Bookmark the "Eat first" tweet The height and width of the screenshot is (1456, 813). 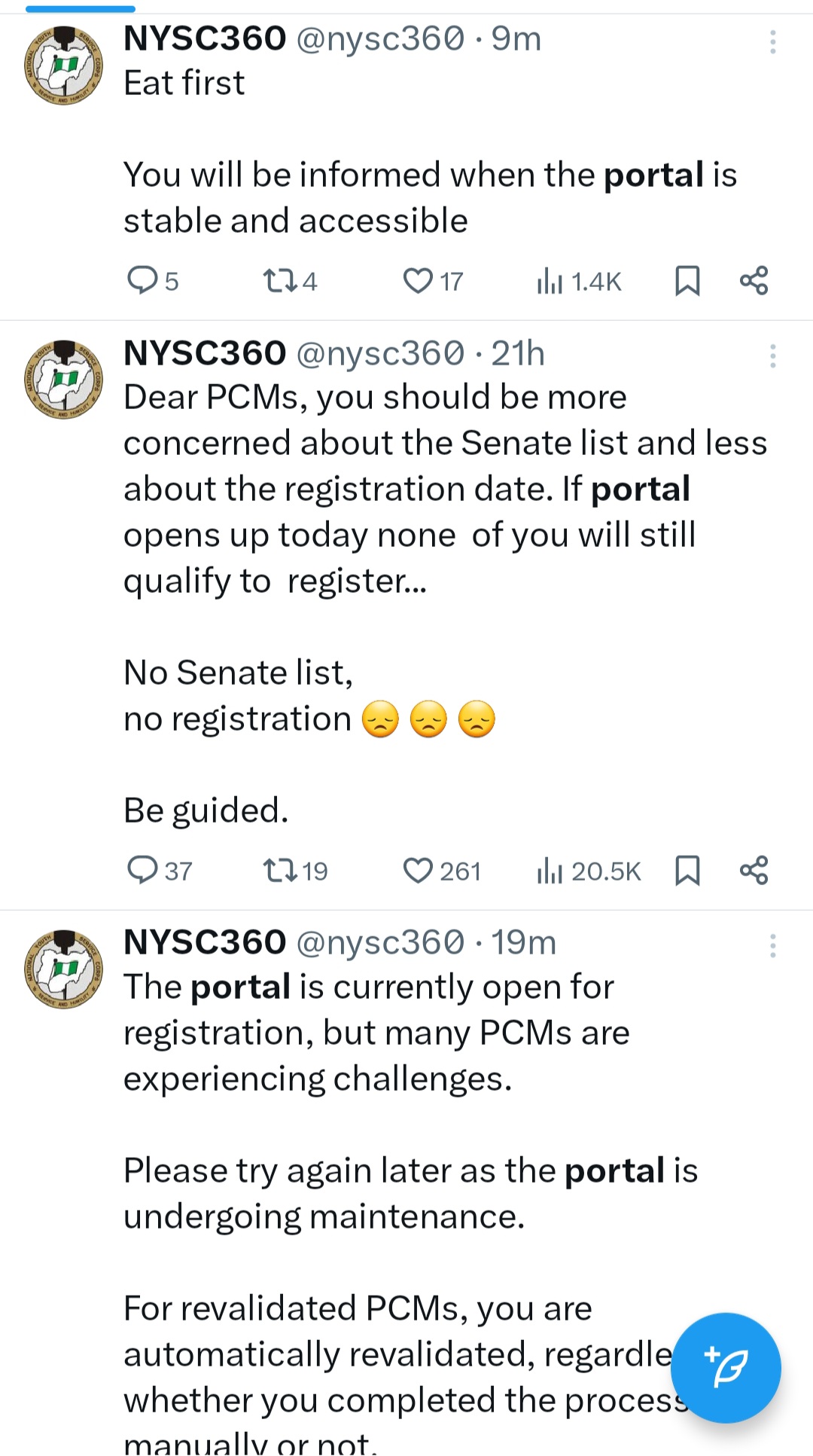pos(687,280)
